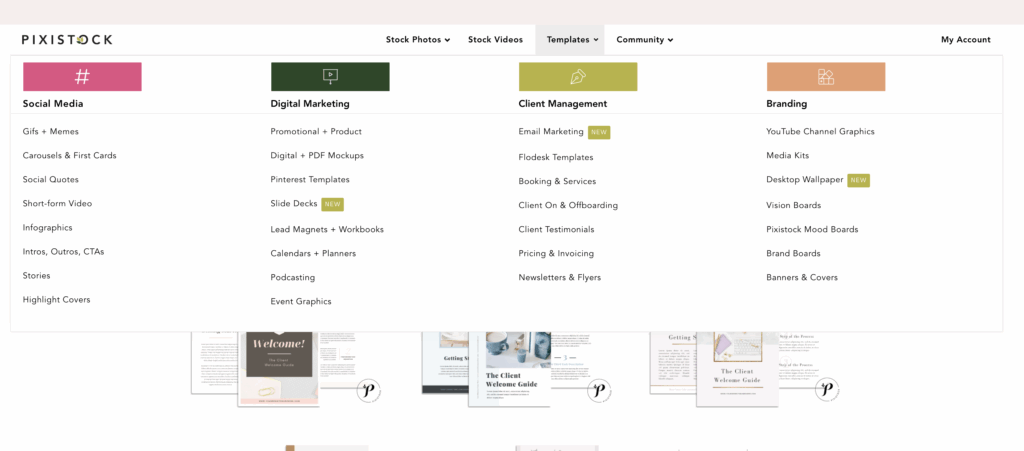Open Email Marketing templates
The image size is (1024, 451).
tap(551, 132)
